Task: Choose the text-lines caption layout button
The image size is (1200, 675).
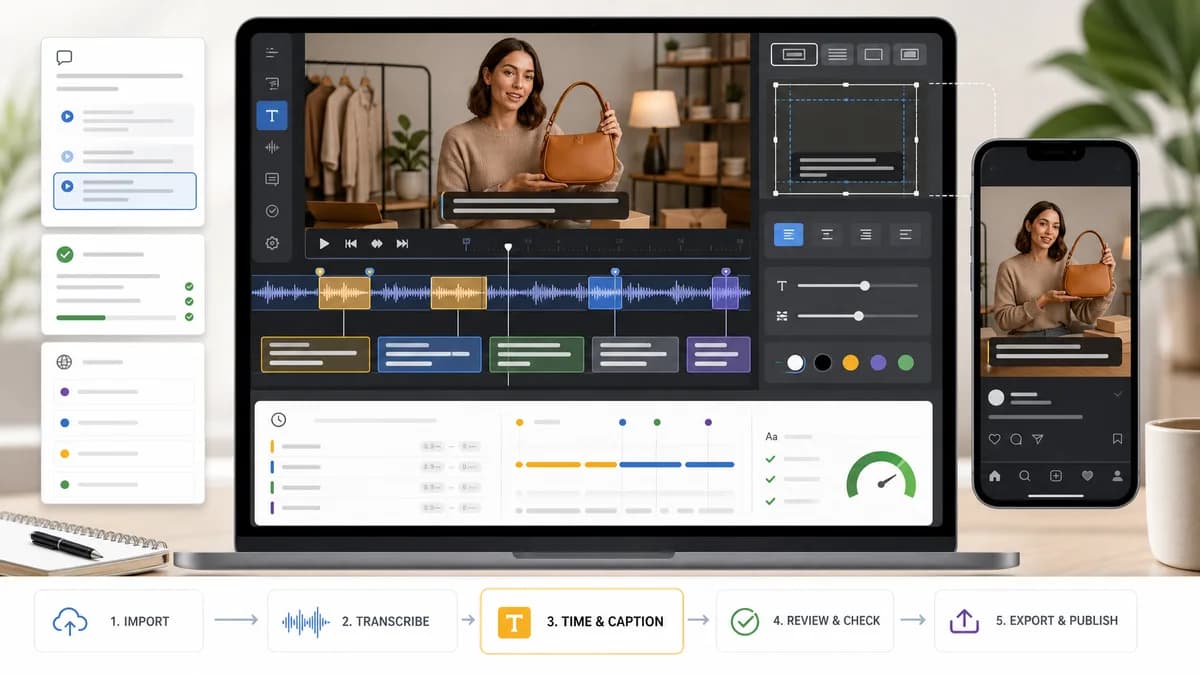Action: tap(838, 54)
